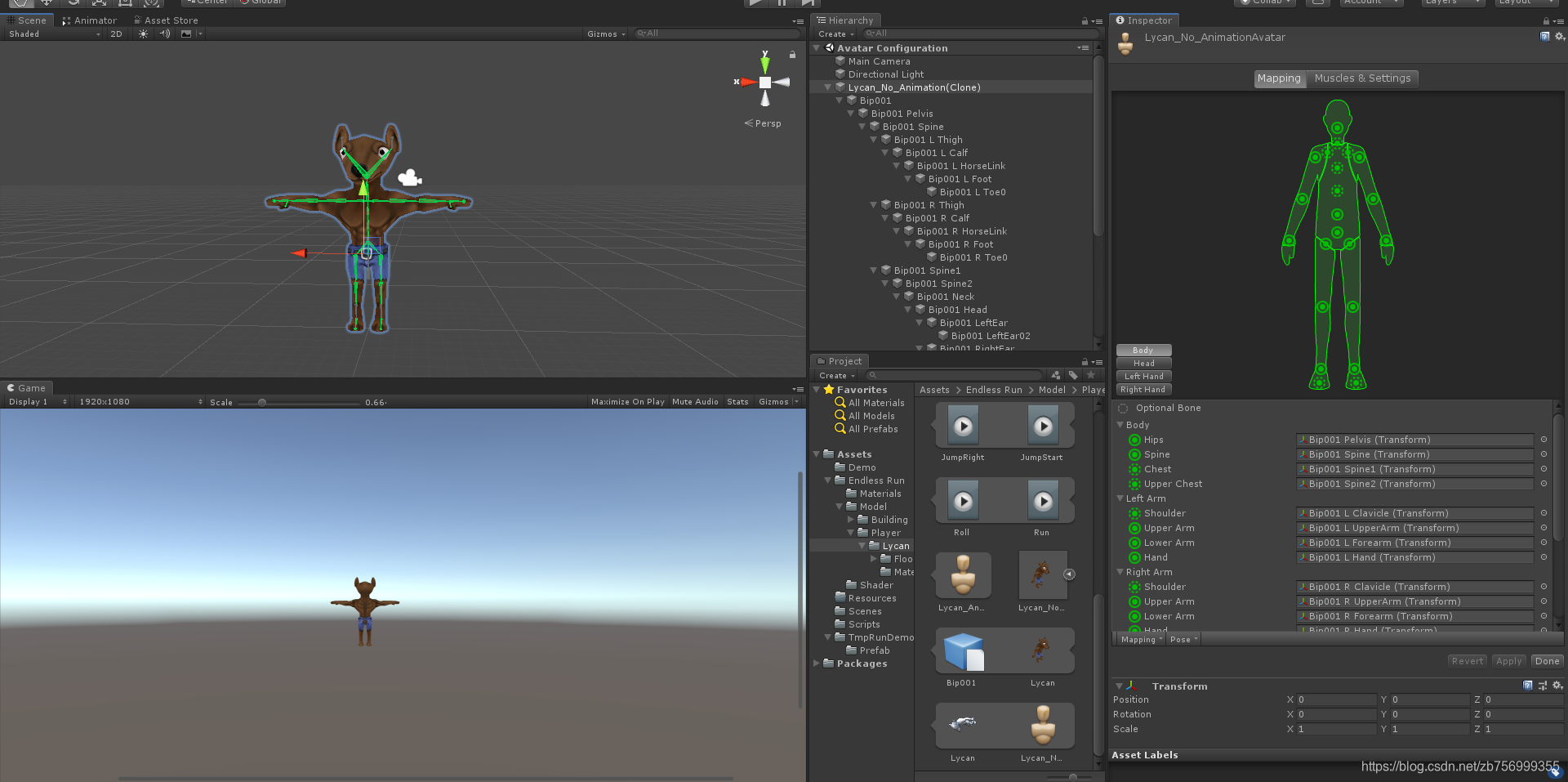The height and width of the screenshot is (782, 1568).
Task: Toggle 2D view mode in Scene
Action: pyautogui.click(x=116, y=34)
